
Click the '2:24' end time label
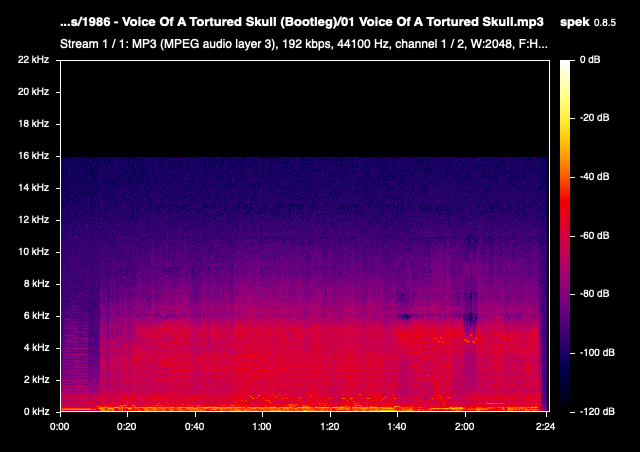[x=546, y=427]
